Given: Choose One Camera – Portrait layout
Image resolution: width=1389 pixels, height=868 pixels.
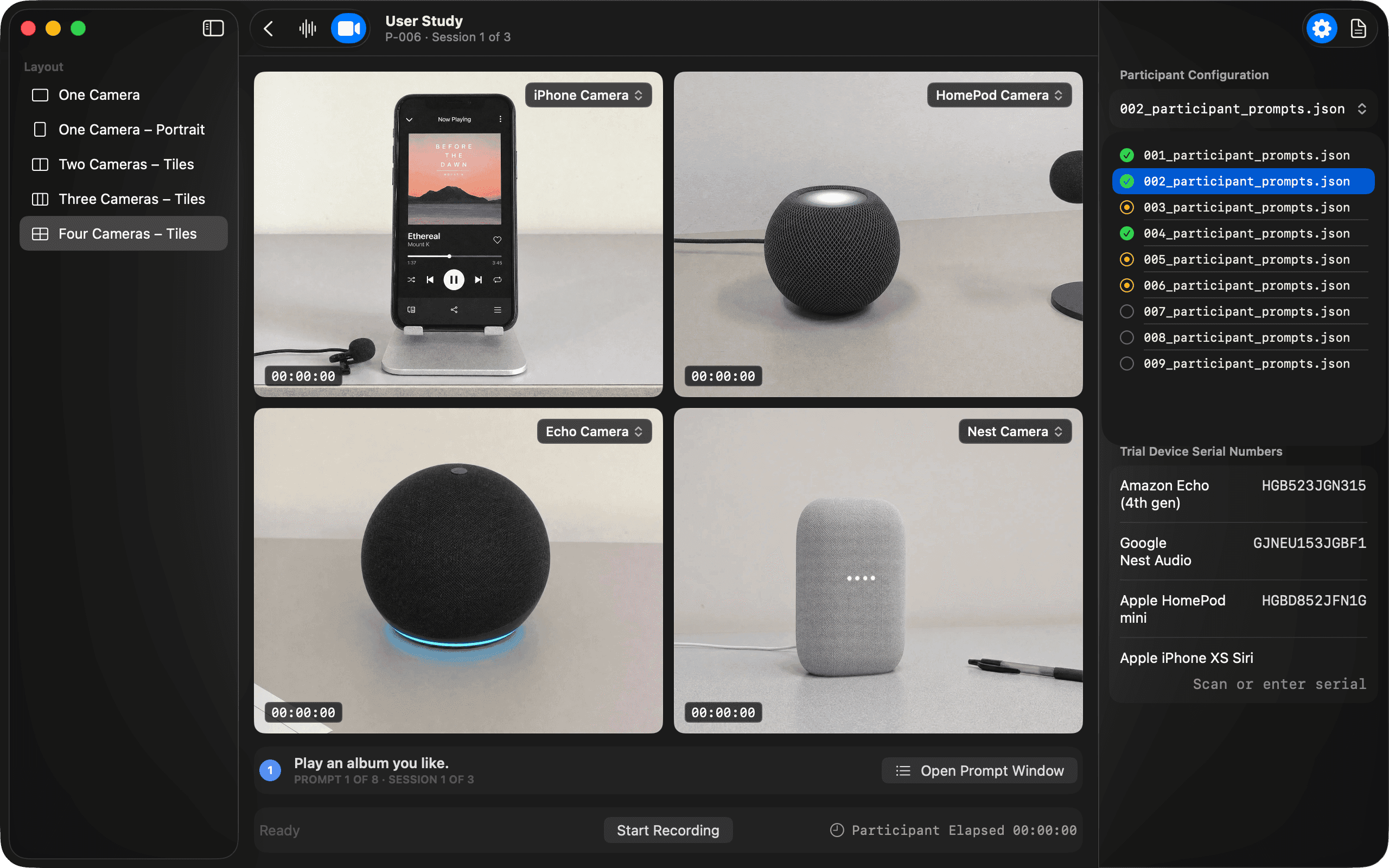Looking at the screenshot, I should click(x=123, y=130).
